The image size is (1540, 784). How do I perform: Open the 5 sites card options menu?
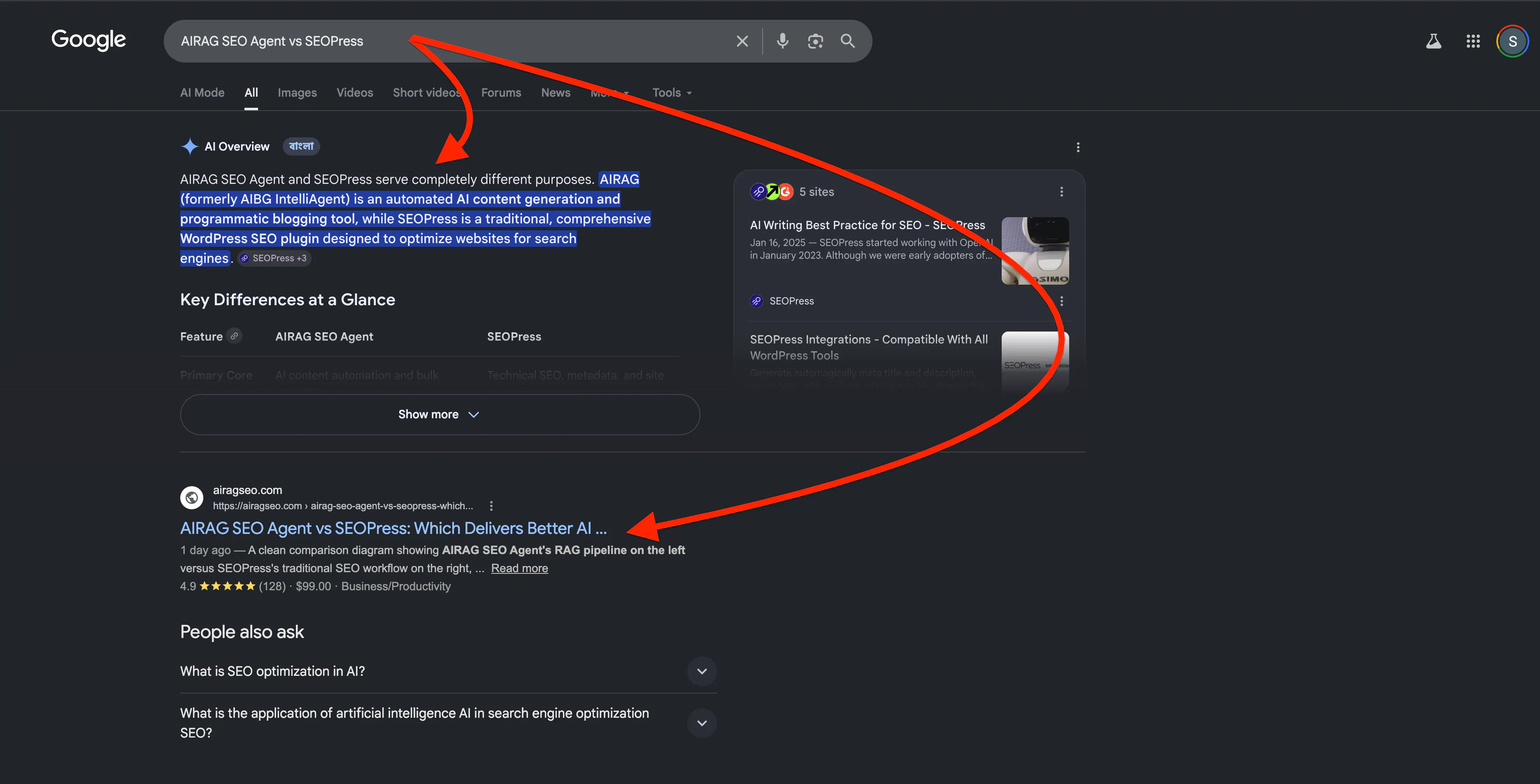click(x=1062, y=192)
